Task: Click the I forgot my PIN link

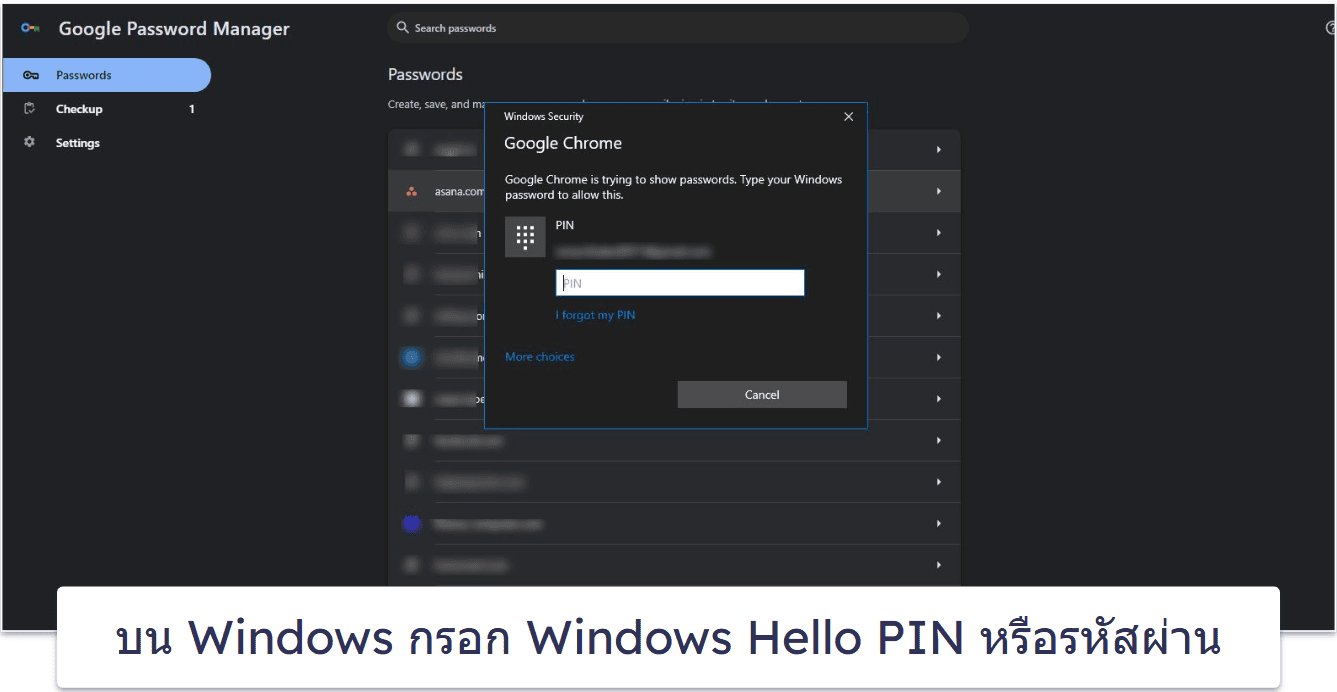Action: 595,315
